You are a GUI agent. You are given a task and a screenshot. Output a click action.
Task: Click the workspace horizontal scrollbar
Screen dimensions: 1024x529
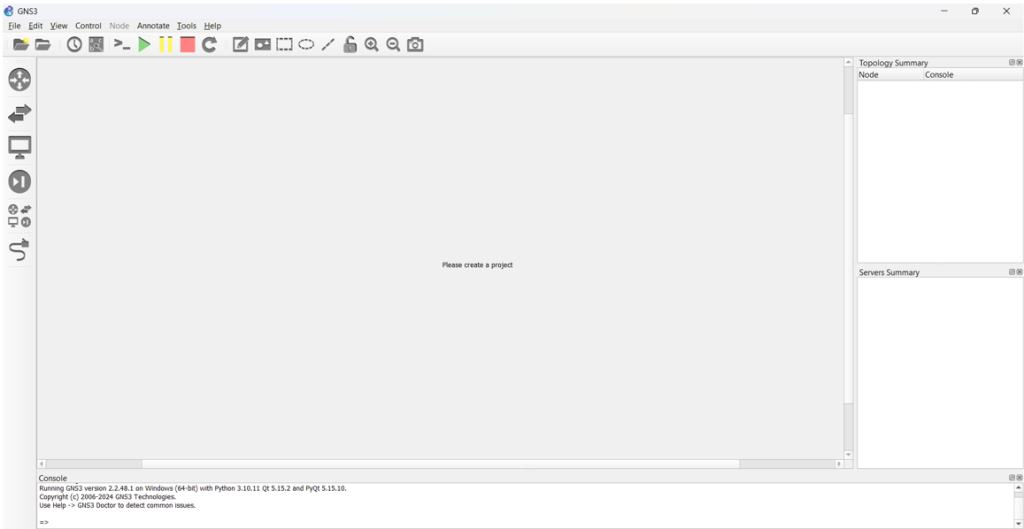coord(440,464)
